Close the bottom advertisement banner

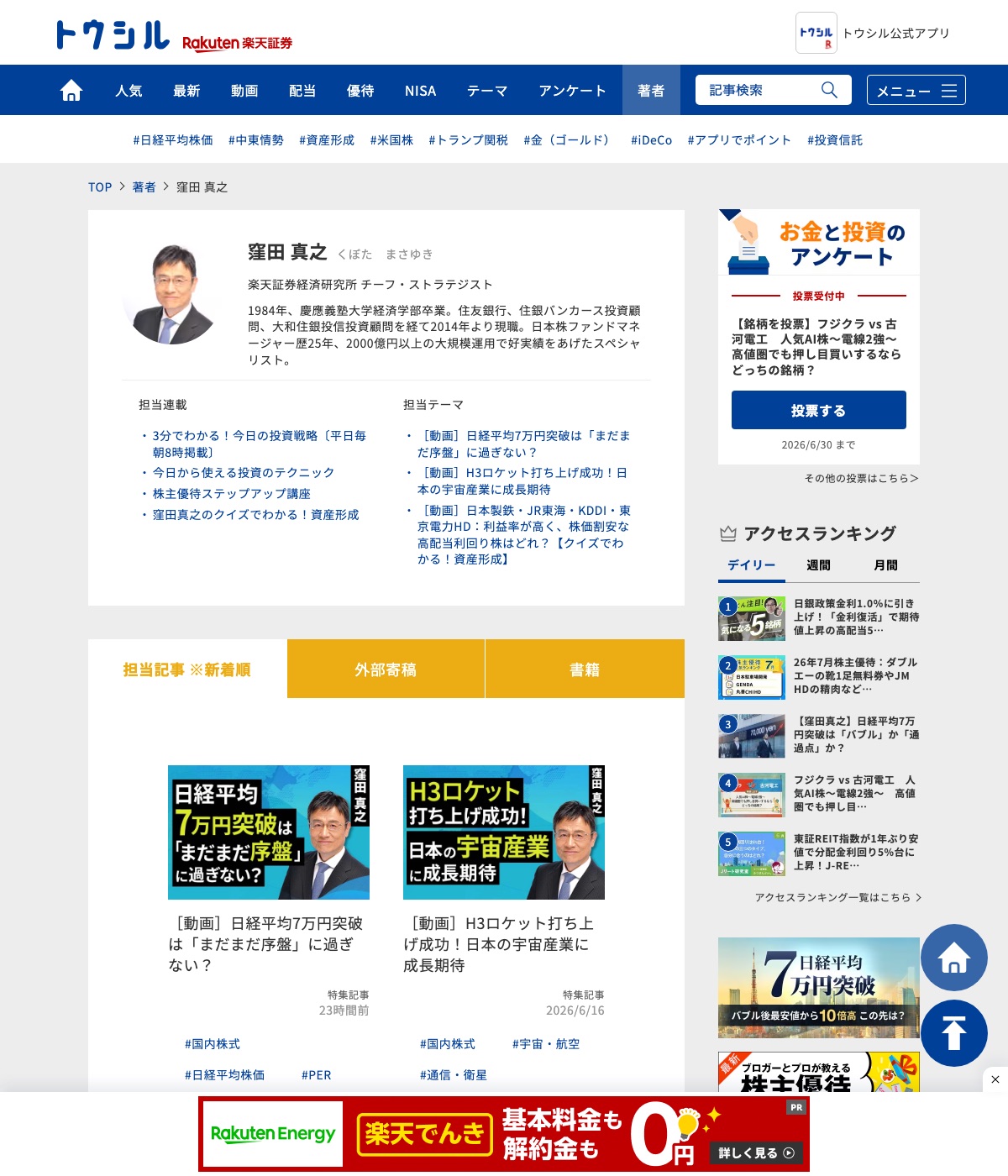tap(995, 1079)
